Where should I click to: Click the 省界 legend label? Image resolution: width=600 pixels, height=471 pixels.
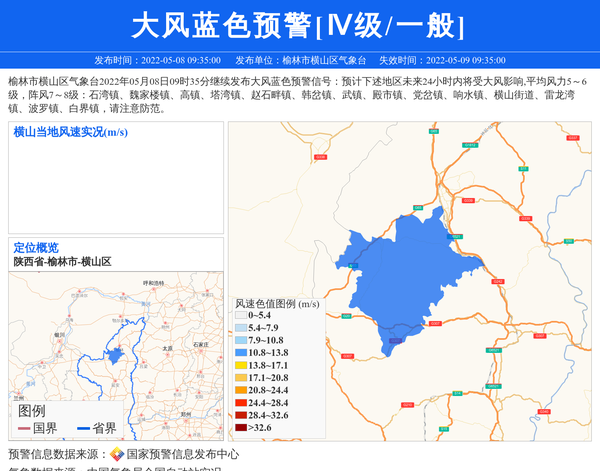tap(104, 428)
